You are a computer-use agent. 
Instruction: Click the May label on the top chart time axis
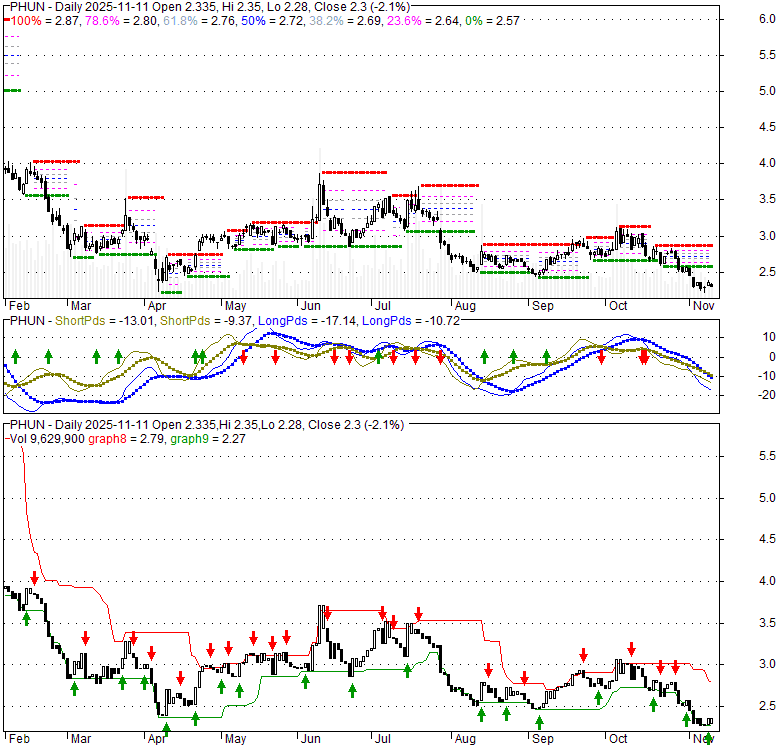coord(235,305)
